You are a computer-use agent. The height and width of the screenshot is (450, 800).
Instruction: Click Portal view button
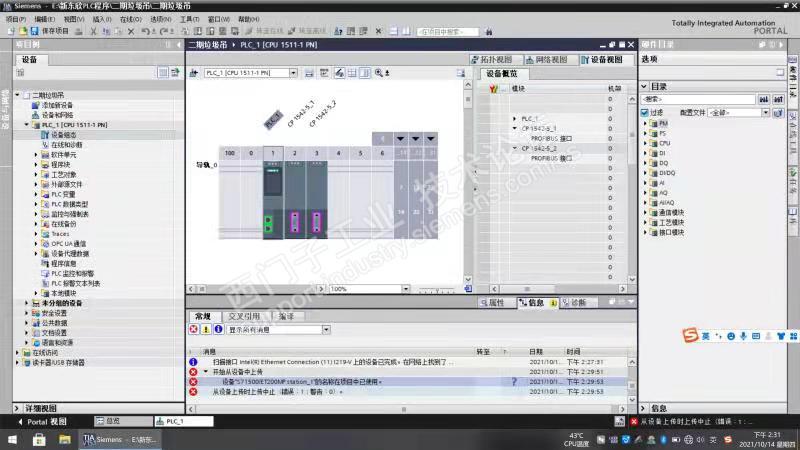click(x=43, y=421)
